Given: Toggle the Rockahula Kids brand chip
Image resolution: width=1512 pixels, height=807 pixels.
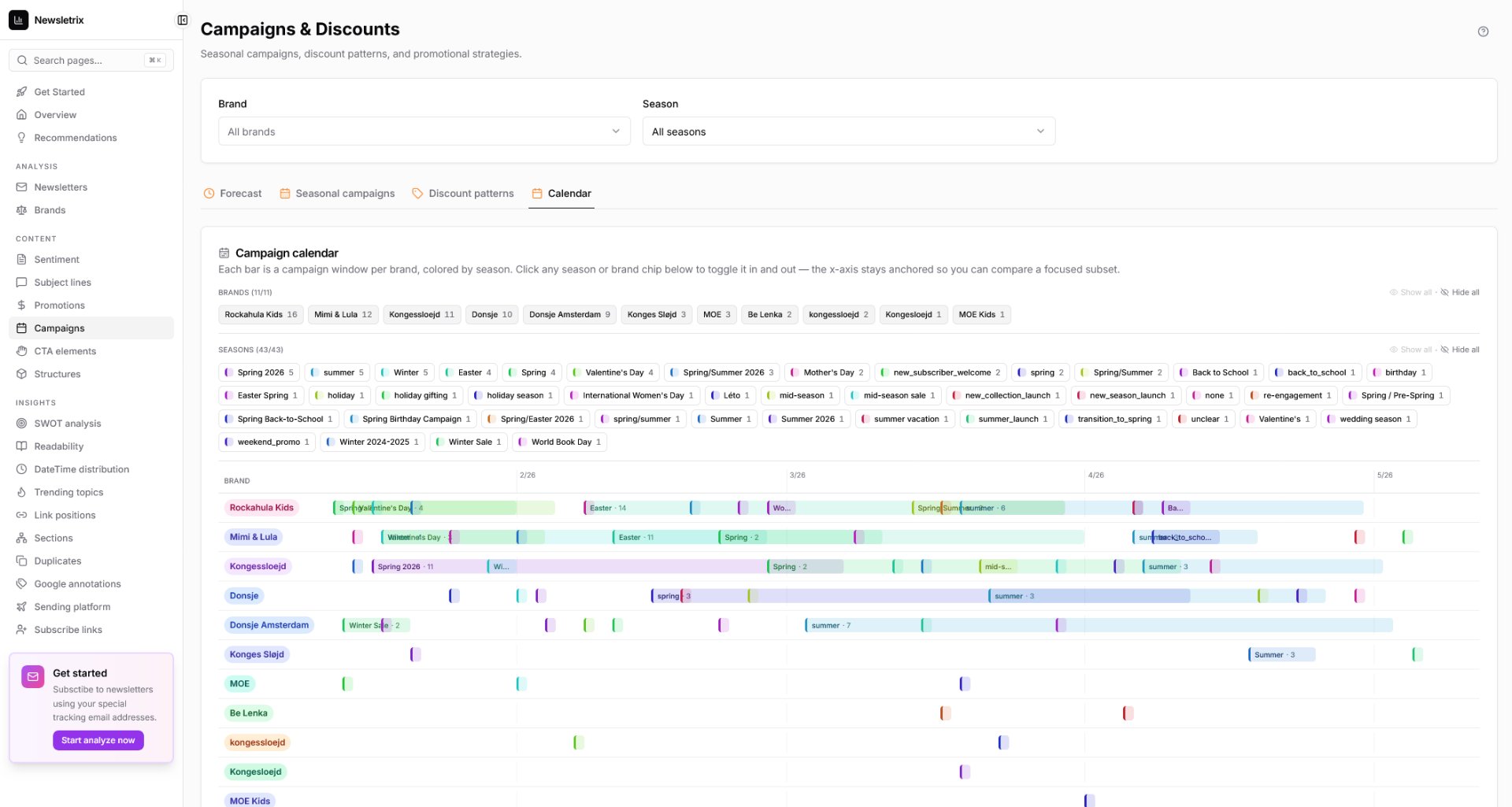Looking at the screenshot, I should pyautogui.click(x=261, y=314).
